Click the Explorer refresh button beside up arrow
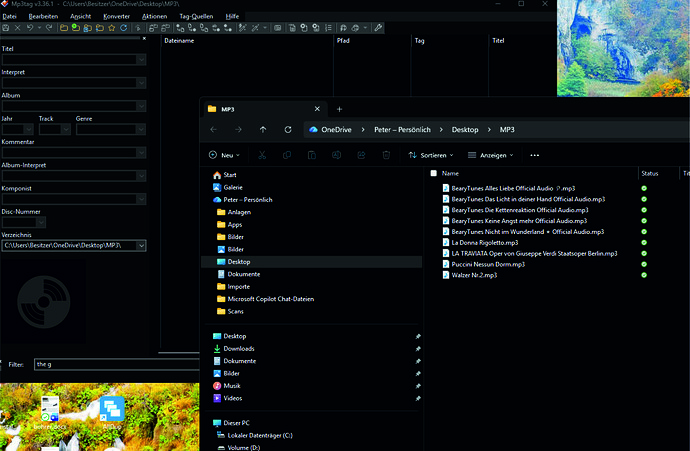The image size is (690, 451). coord(288,129)
